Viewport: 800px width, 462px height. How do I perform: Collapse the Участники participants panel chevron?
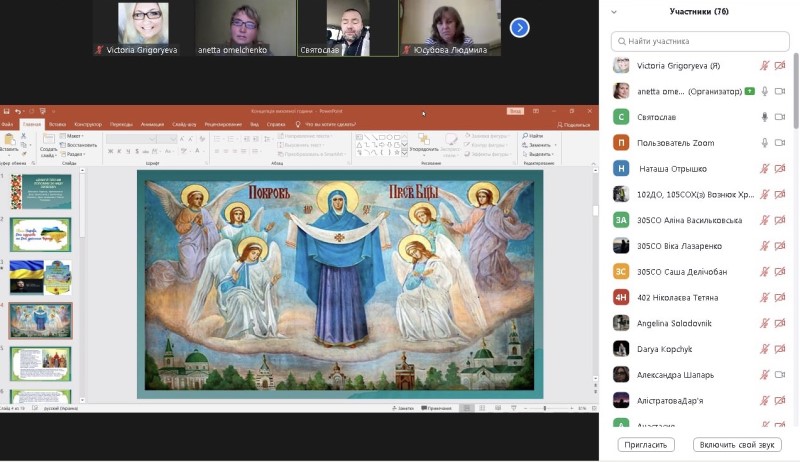click(614, 12)
